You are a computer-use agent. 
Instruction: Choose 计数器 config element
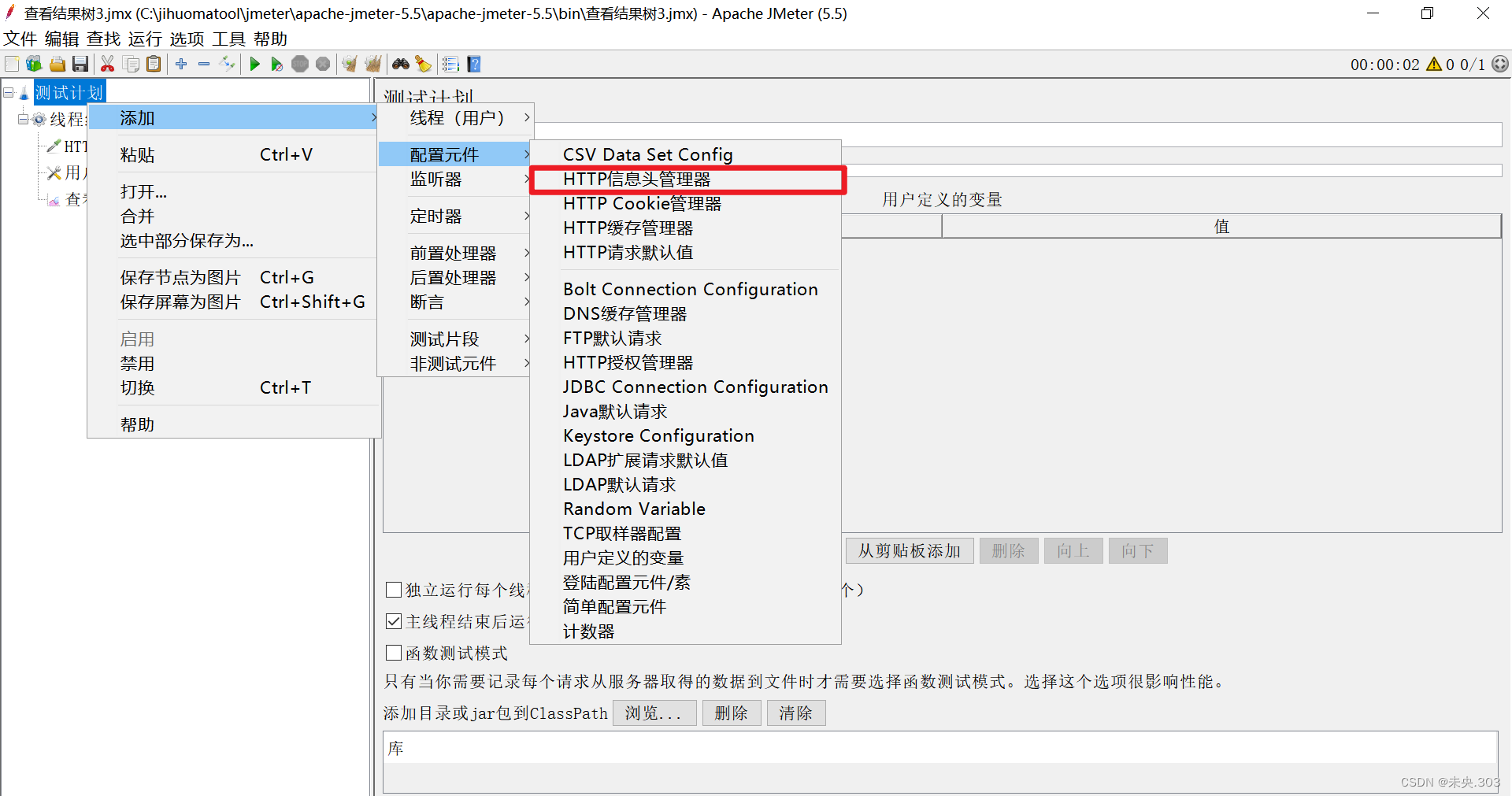(x=686, y=631)
